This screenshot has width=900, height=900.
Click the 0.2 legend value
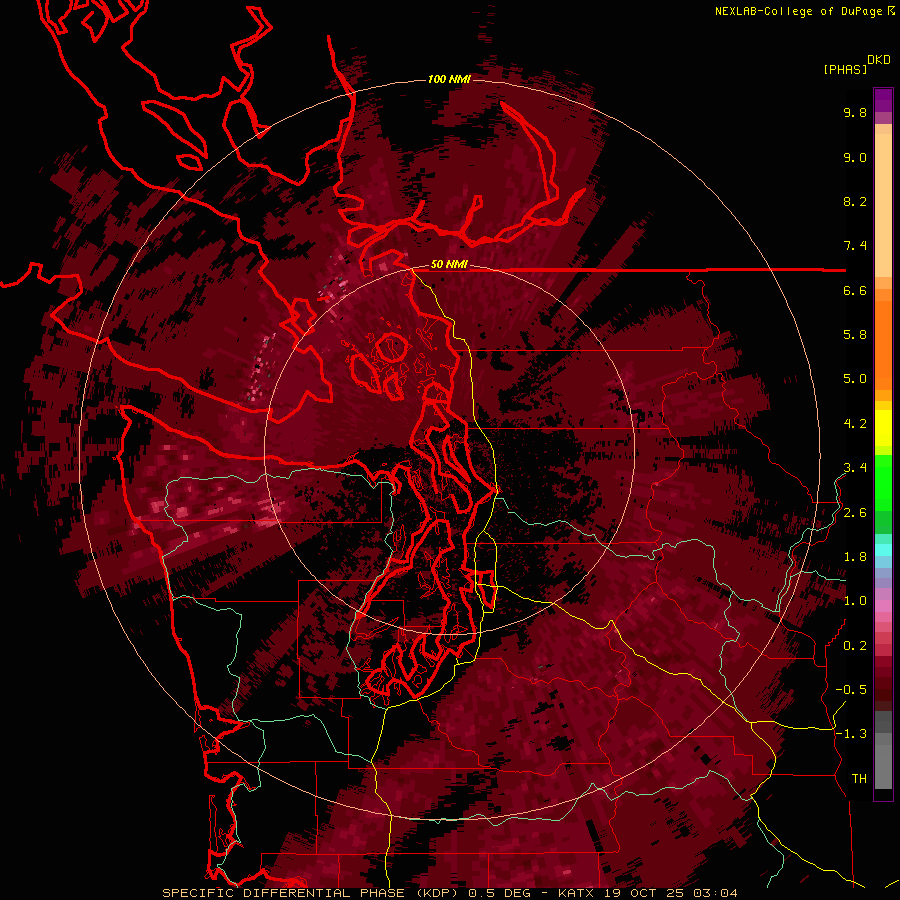855,646
